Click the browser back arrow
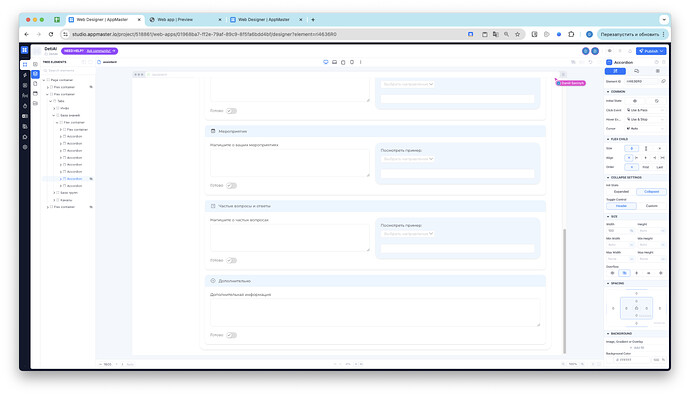Image resolution: width=690 pixels, height=396 pixels. click(27, 34)
